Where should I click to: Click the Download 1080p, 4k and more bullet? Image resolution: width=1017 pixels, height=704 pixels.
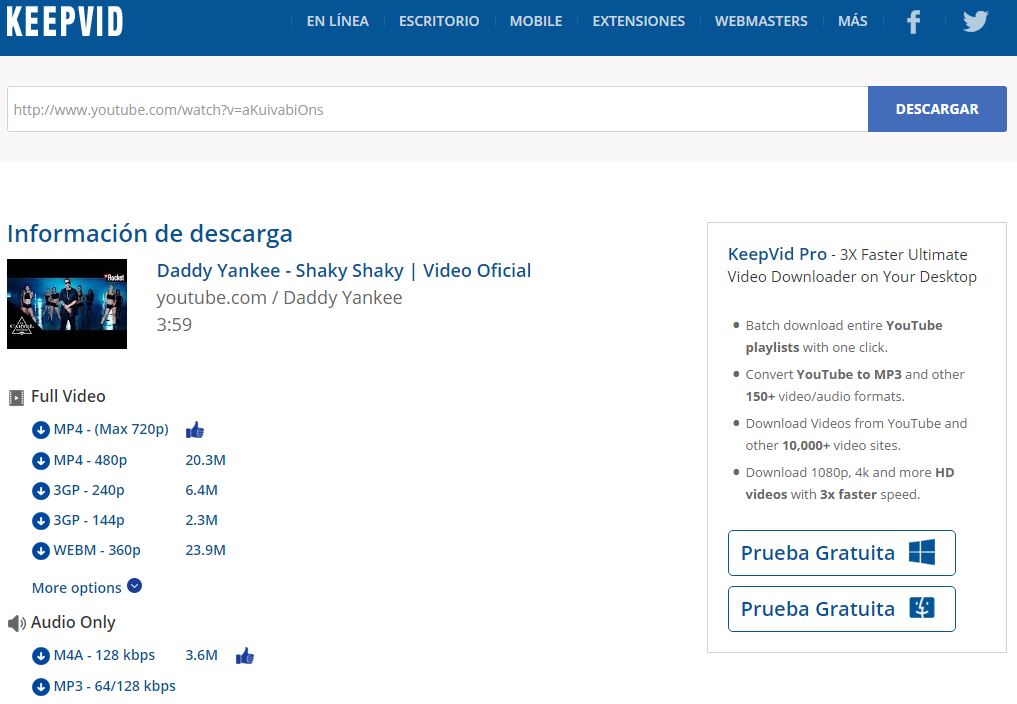click(850, 483)
